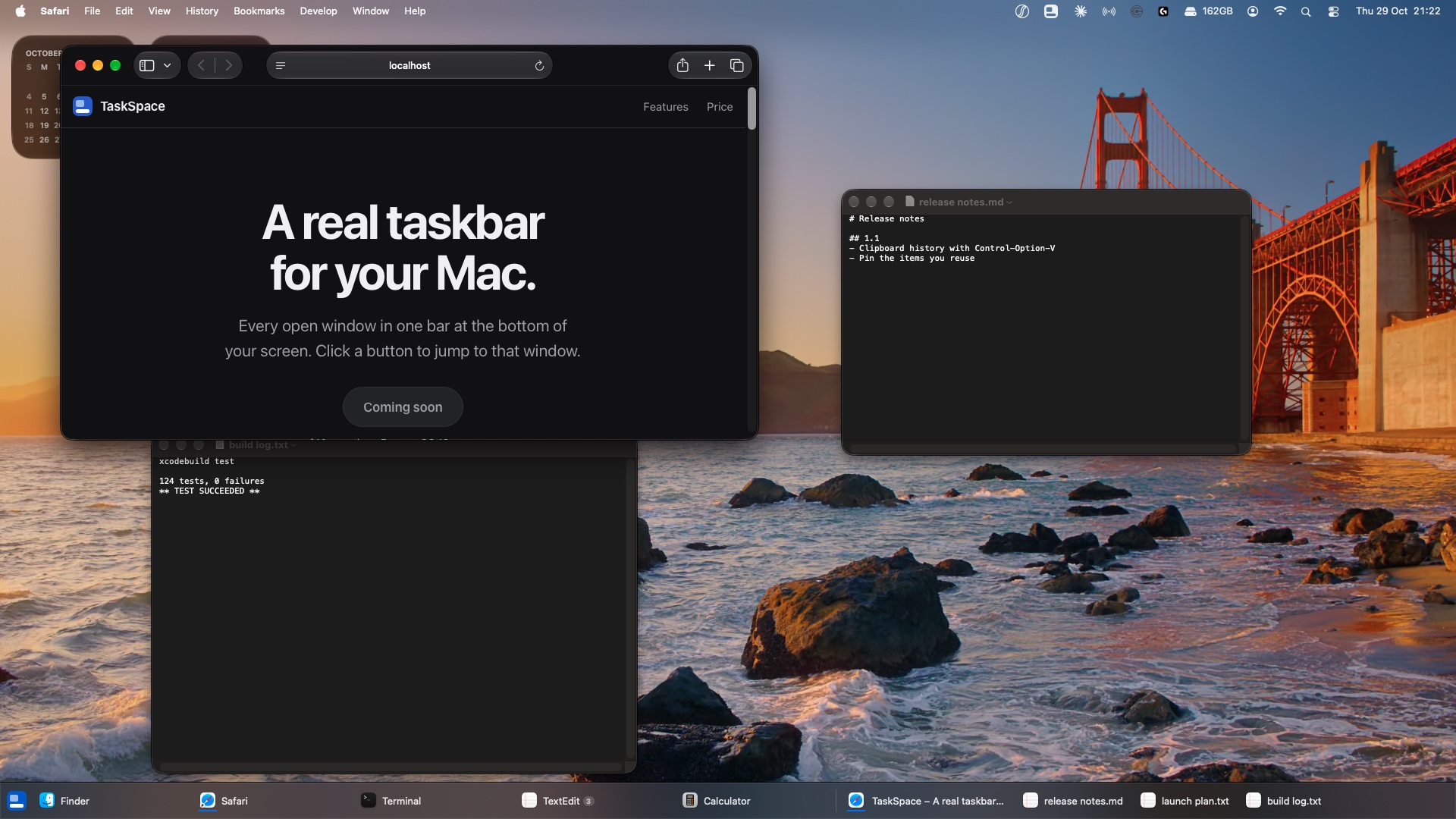Click the release notes.md document proxy icon
Viewport: 1456px width, 819px height.
coord(909,202)
